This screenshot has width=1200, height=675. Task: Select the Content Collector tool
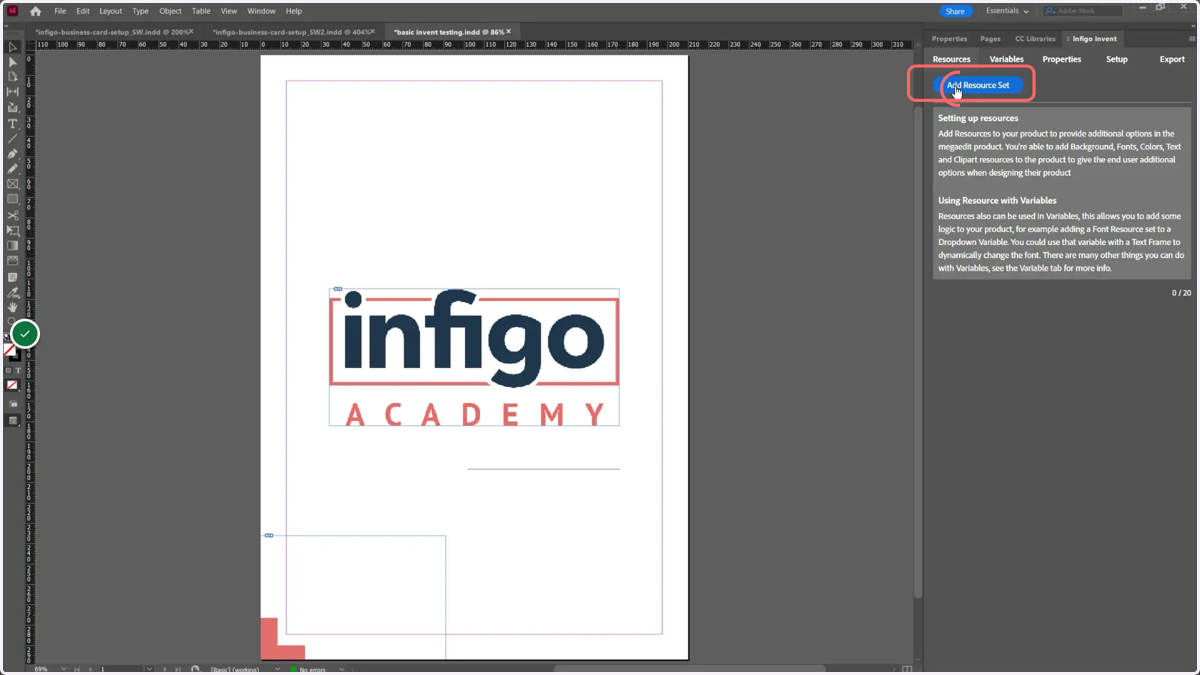13,108
